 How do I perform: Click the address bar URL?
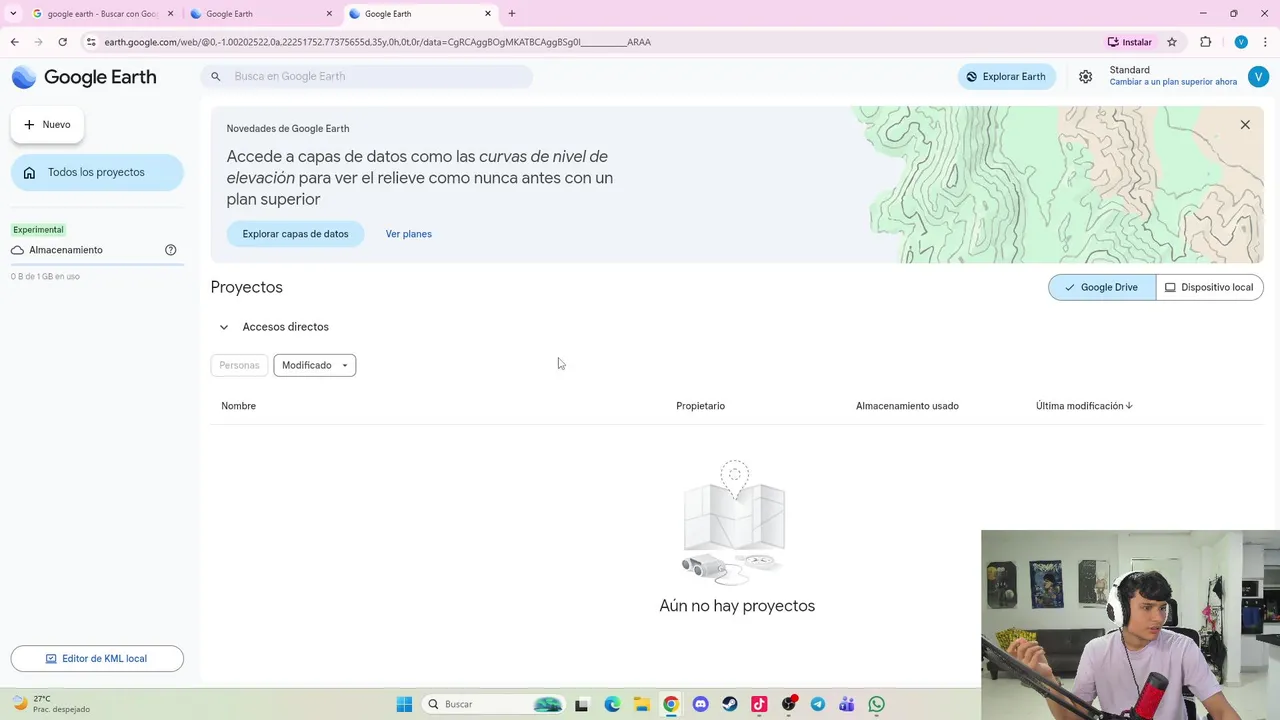(378, 42)
